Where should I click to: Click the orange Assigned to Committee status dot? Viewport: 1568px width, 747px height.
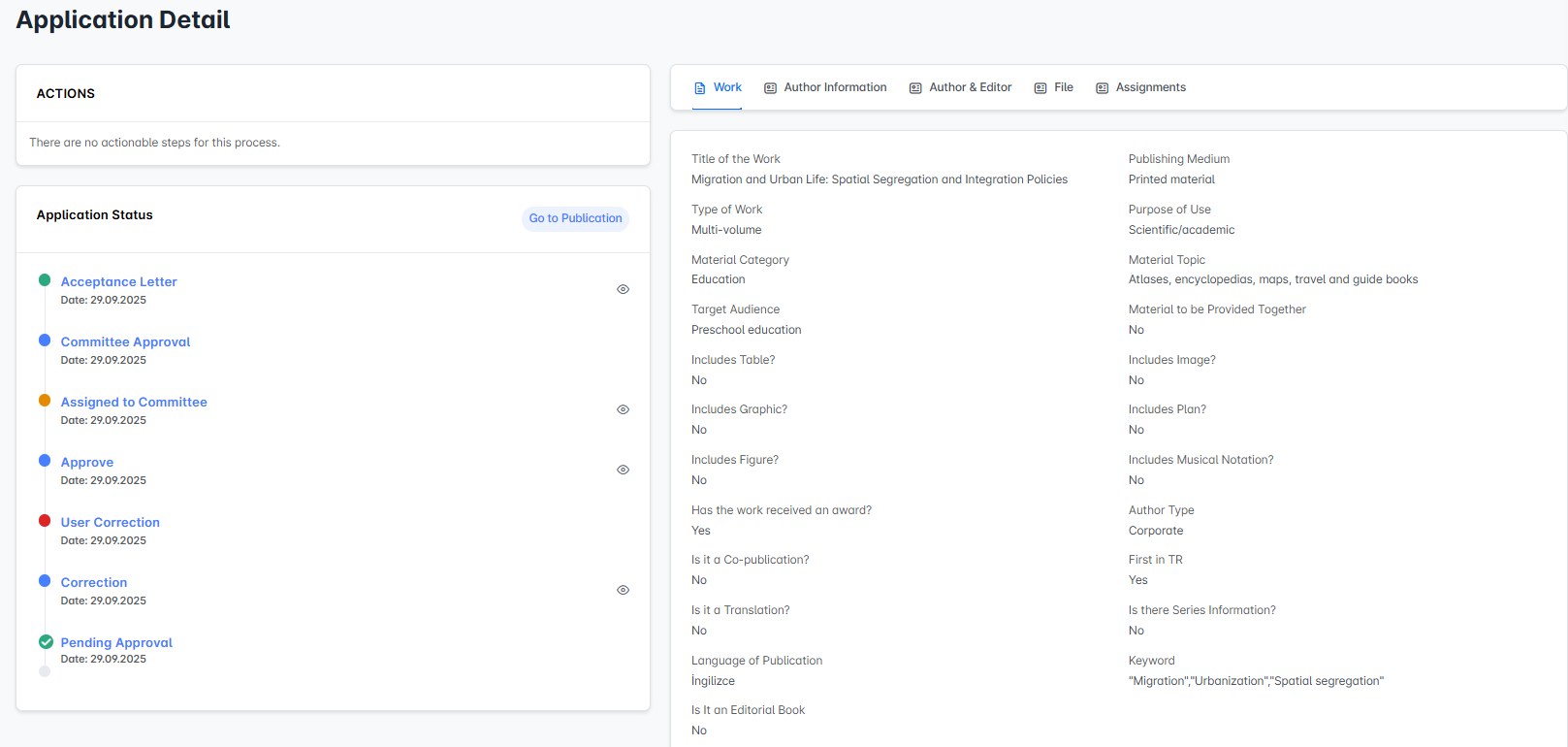point(45,401)
